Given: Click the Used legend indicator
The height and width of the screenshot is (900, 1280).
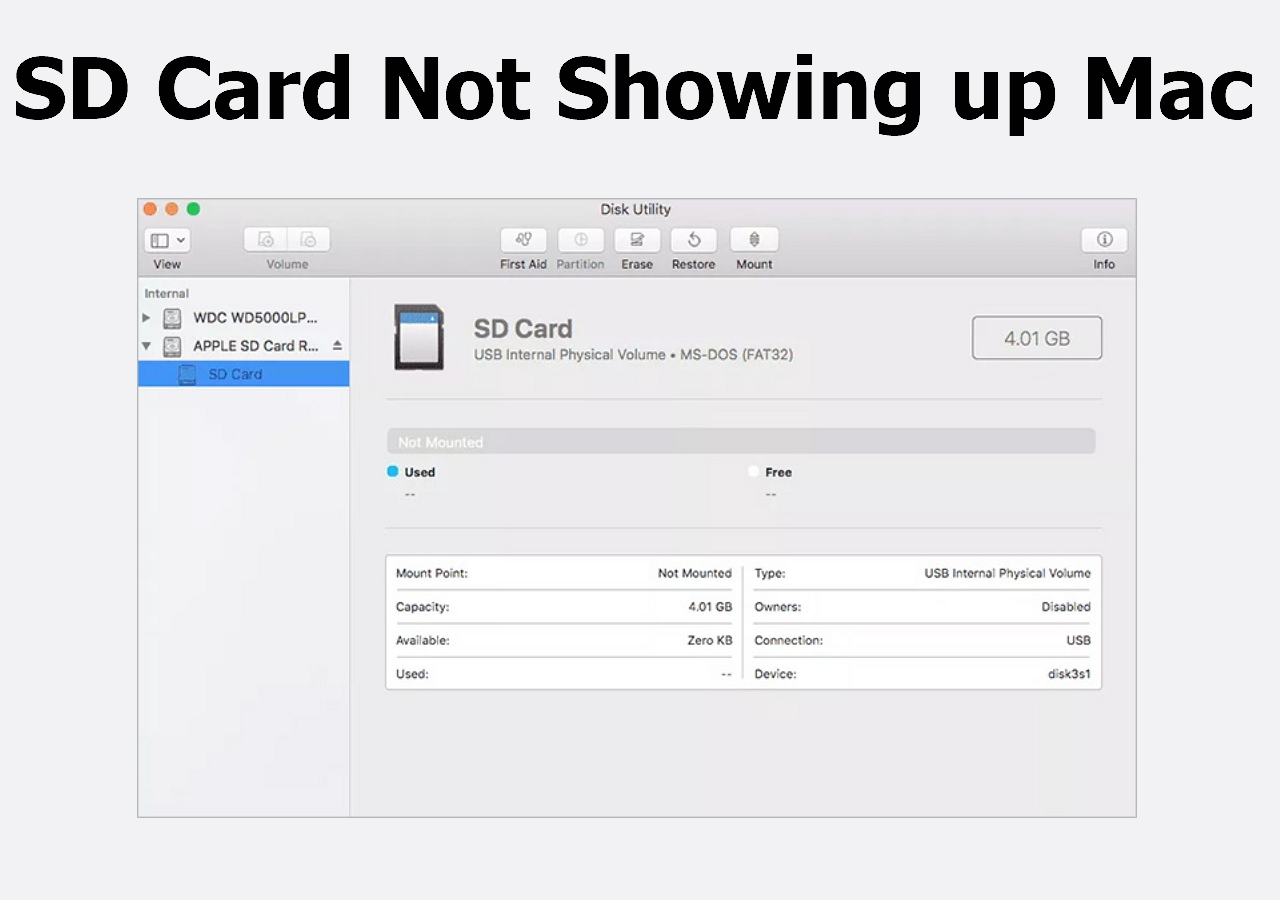Looking at the screenshot, I should pyautogui.click(x=419, y=471).
